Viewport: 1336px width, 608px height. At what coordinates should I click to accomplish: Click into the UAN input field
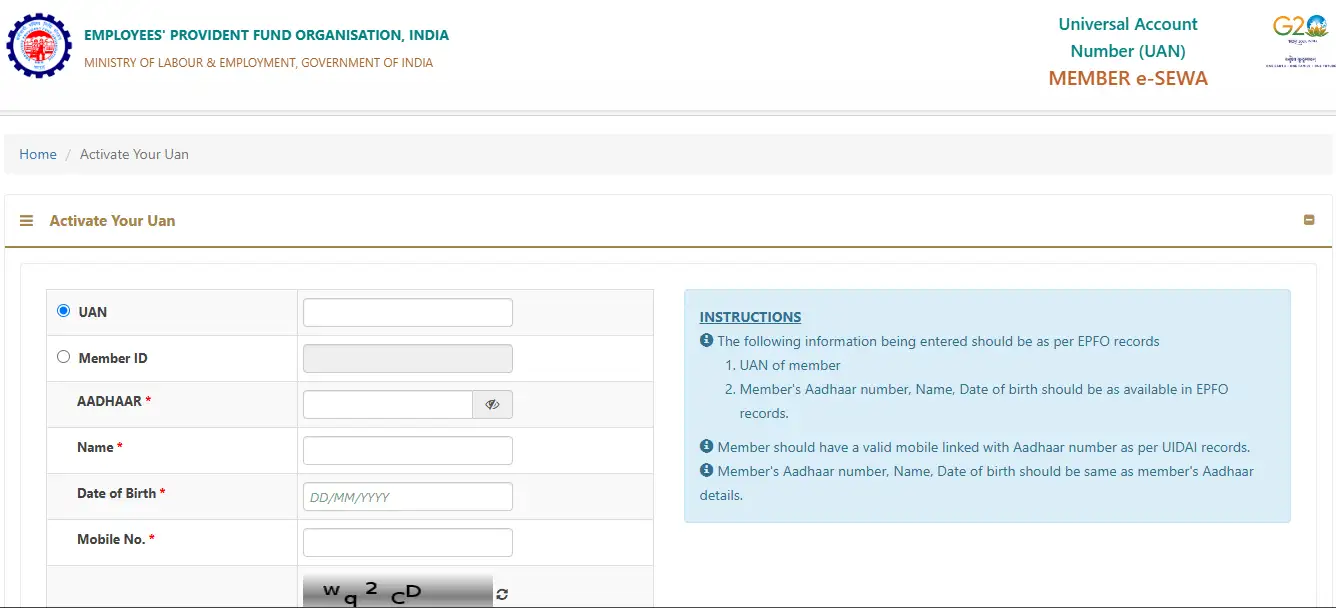point(407,313)
